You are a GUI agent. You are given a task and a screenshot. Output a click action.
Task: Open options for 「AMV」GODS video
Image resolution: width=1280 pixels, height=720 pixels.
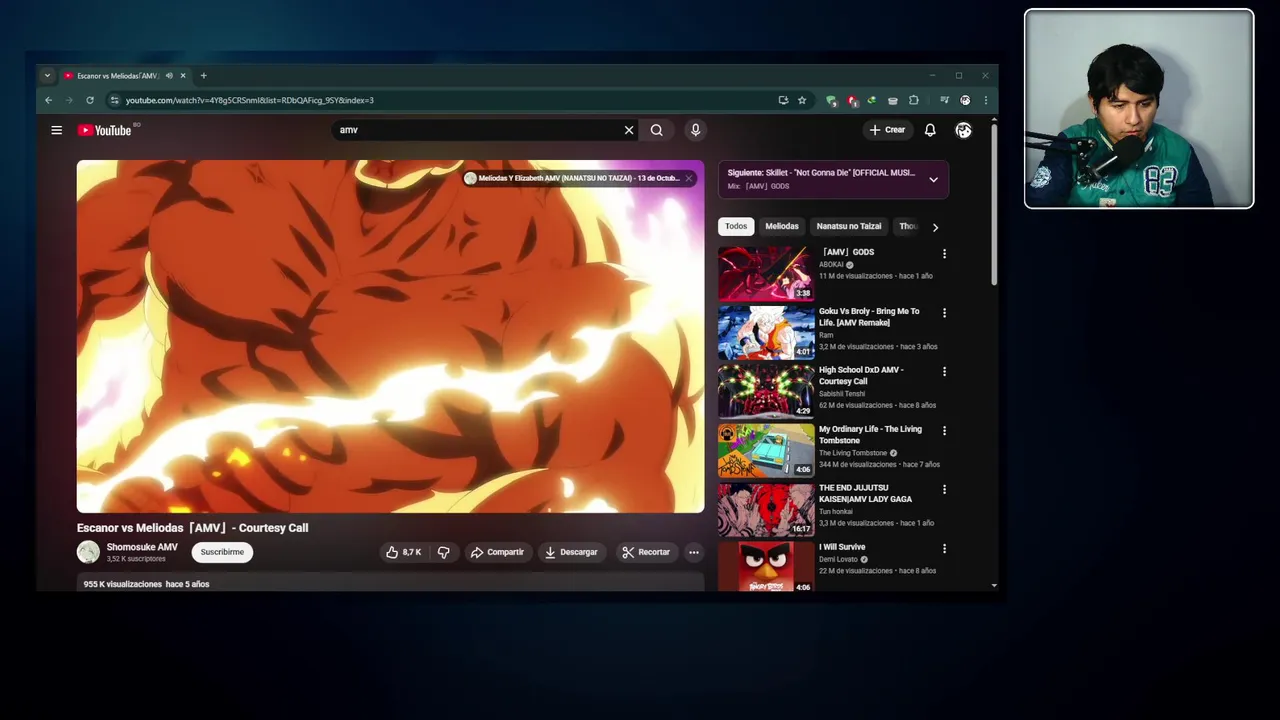(x=944, y=254)
